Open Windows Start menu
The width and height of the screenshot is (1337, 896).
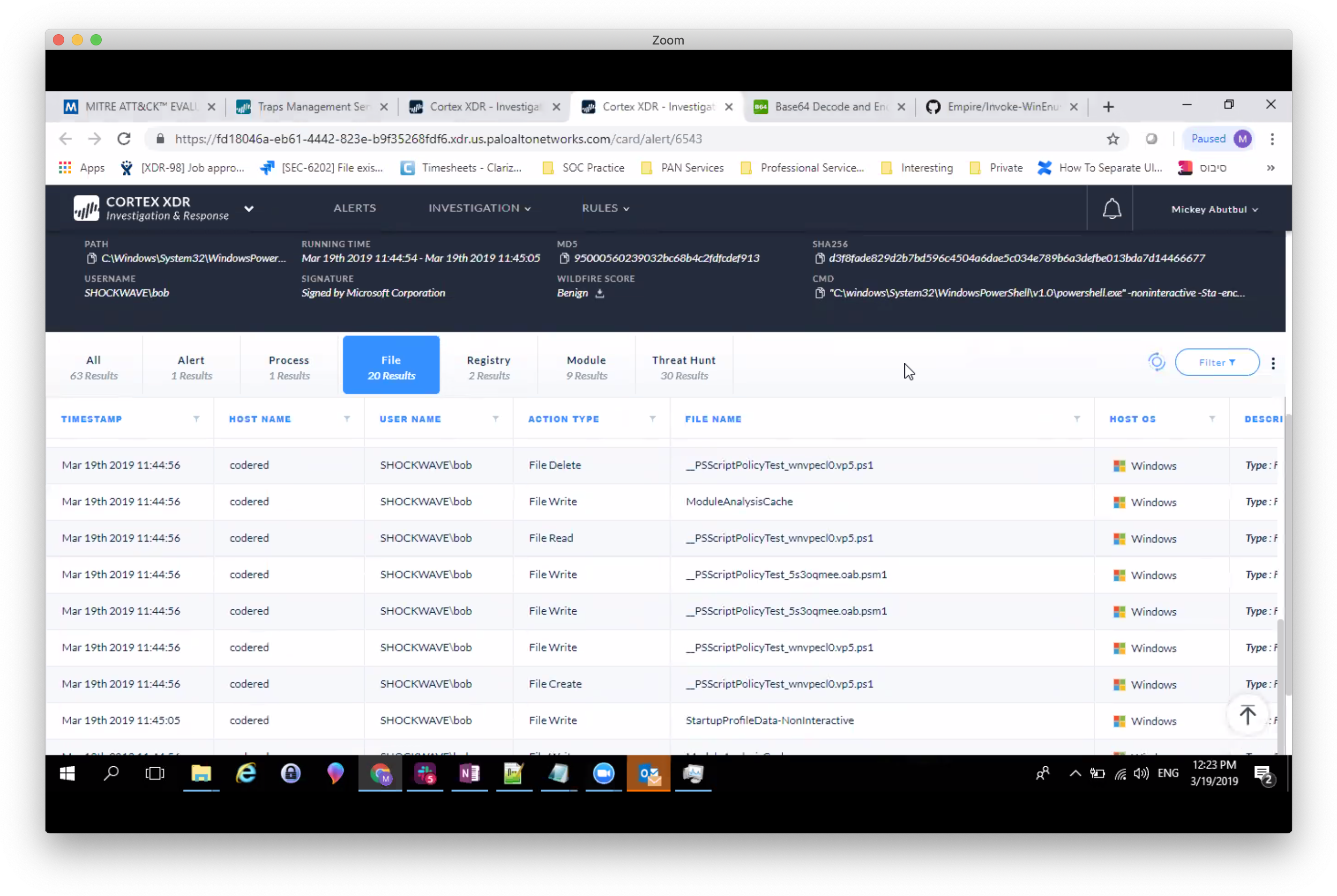[67, 774]
